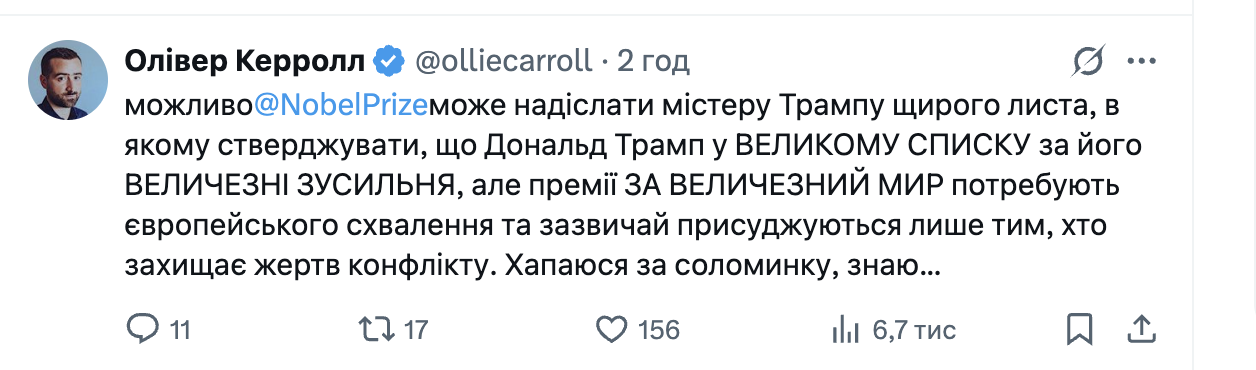
Task: Click the view count '6,7 тис'
Action: tap(914, 330)
